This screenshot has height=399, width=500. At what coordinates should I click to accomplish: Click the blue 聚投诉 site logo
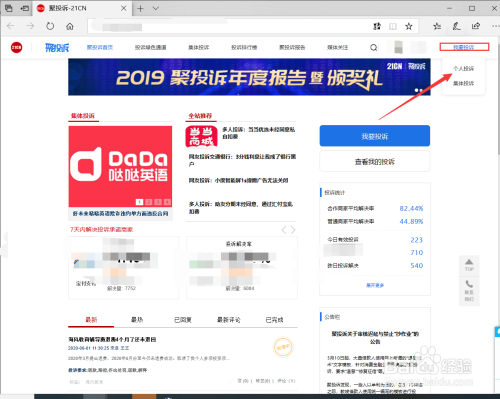pos(57,48)
